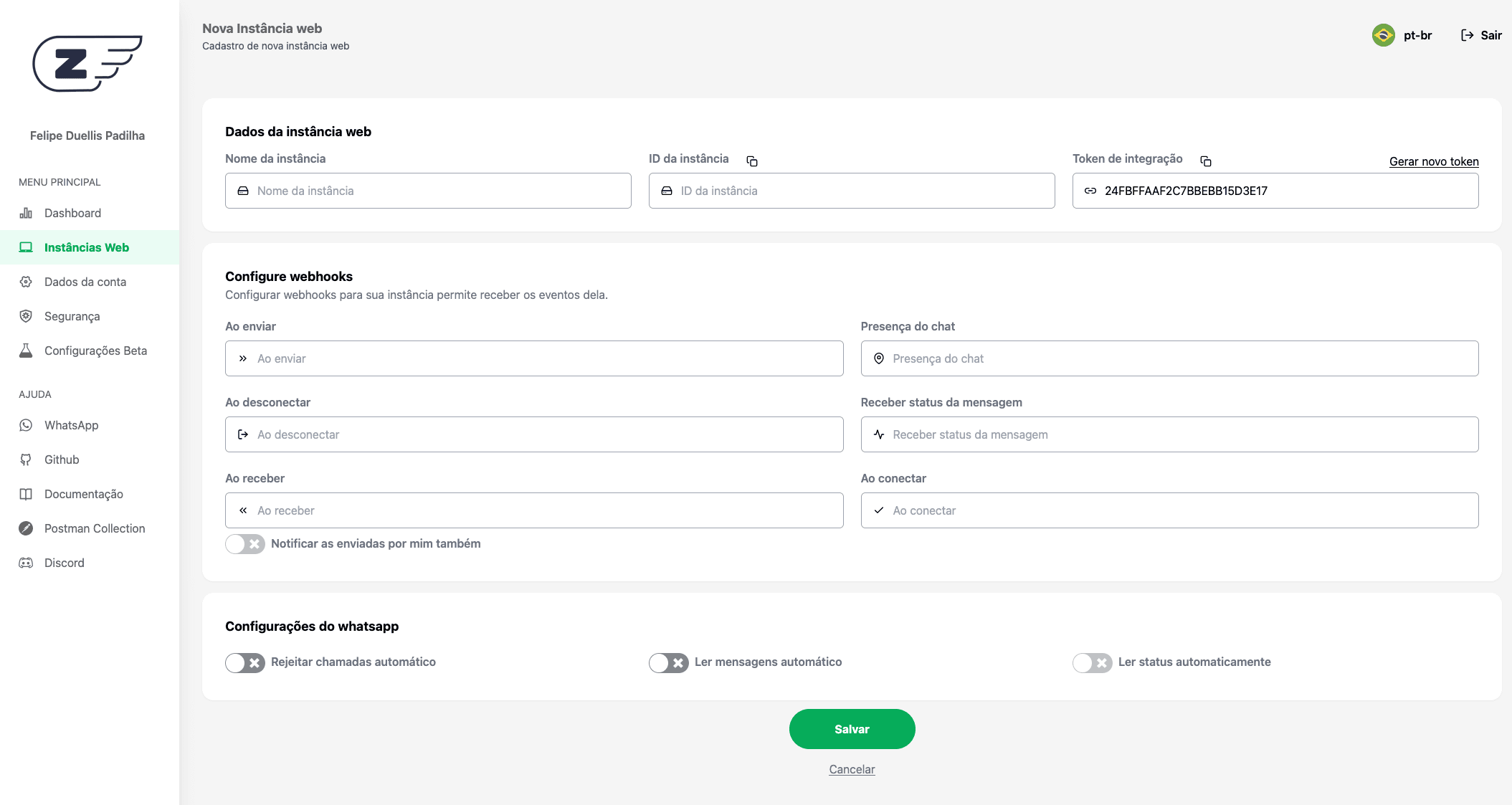Click the Brazil flag language icon
1512x805 pixels.
click(x=1384, y=35)
